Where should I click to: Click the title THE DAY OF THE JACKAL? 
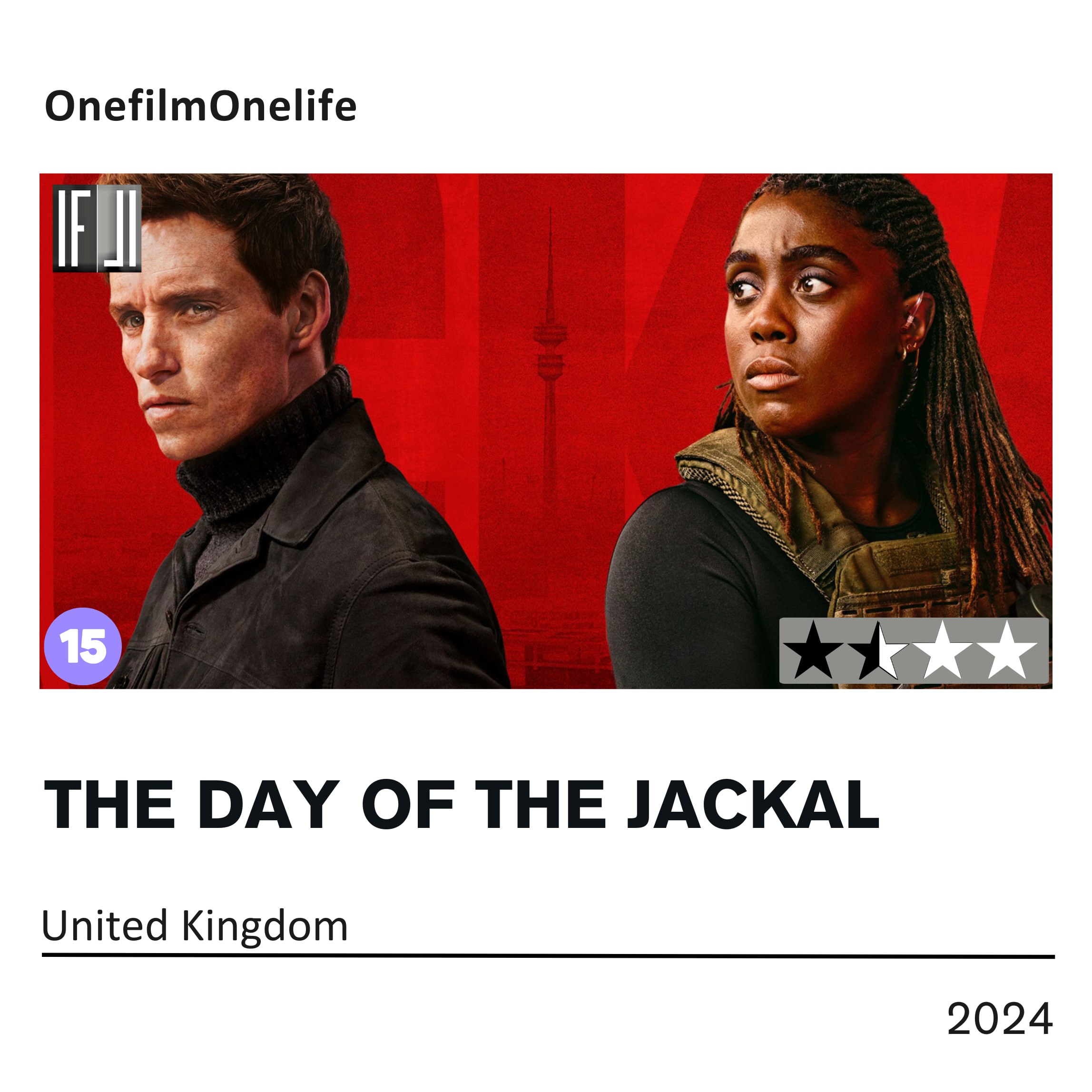(462, 805)
